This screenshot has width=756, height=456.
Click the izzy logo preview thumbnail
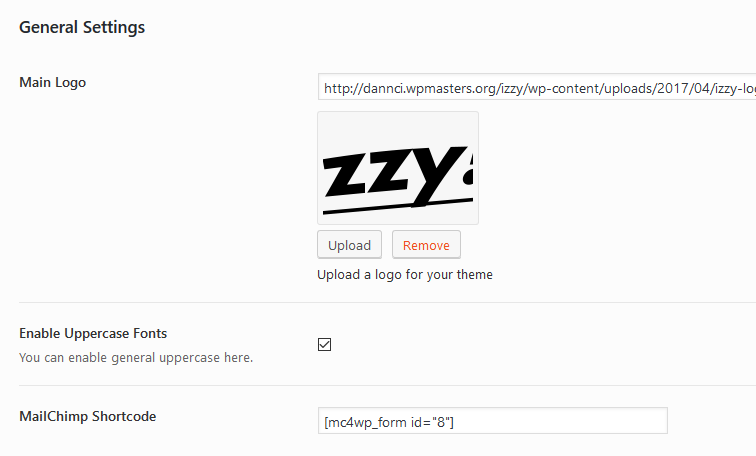398,167
